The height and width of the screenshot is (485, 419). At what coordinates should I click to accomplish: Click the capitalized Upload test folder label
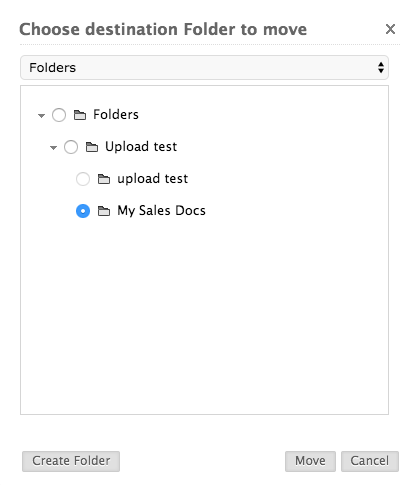click(x=141, y=147)
